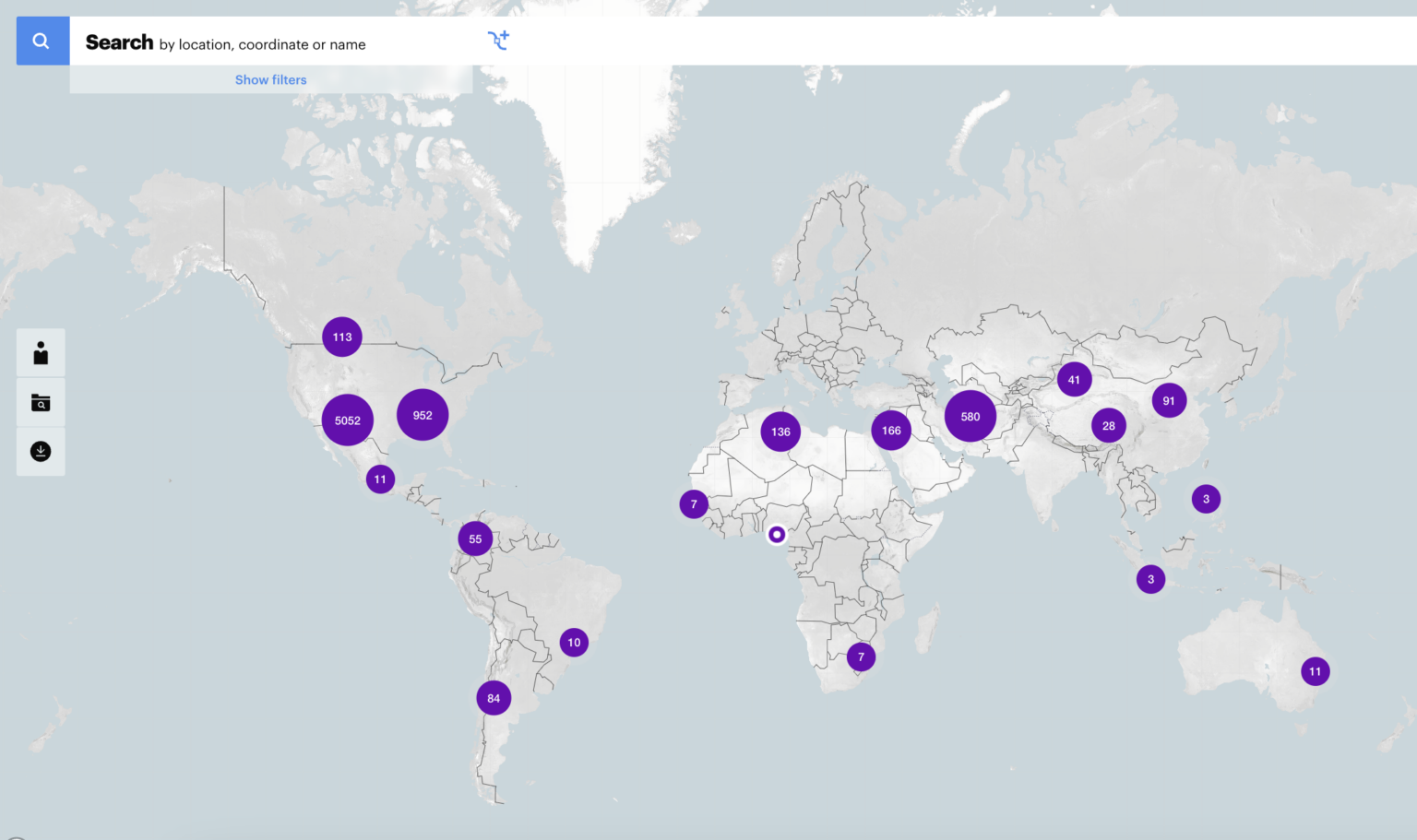Open the 5052 cluster over western United States
The height and width of the screenshot is (840, 1417).
click(347, 420)
